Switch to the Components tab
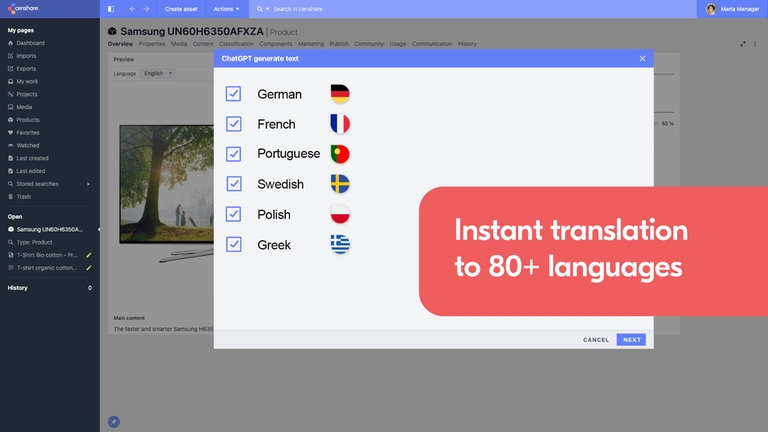The width and height of the screenshot is (768, 432). [276, 44]
